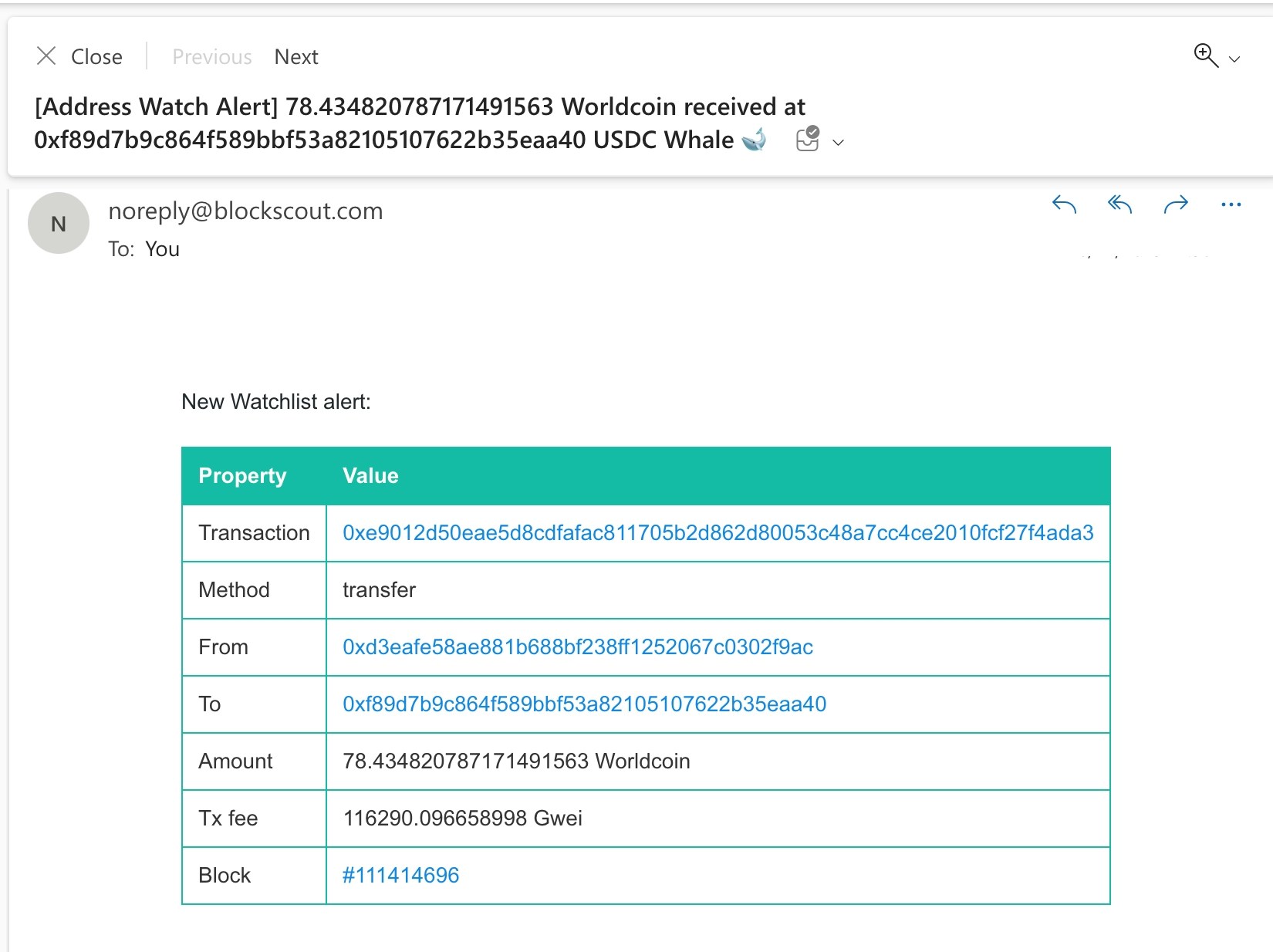Expand the zoom options chevron
Viewport: 1273px width, 952px height.
click(x=1234, y=59)
